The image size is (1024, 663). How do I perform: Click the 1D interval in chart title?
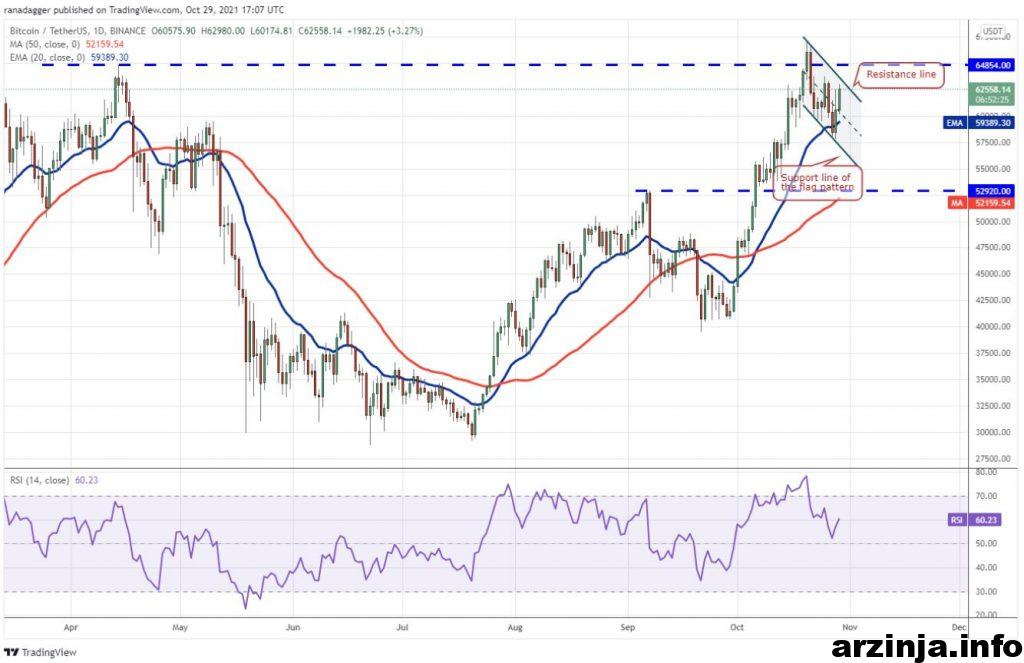116,31
